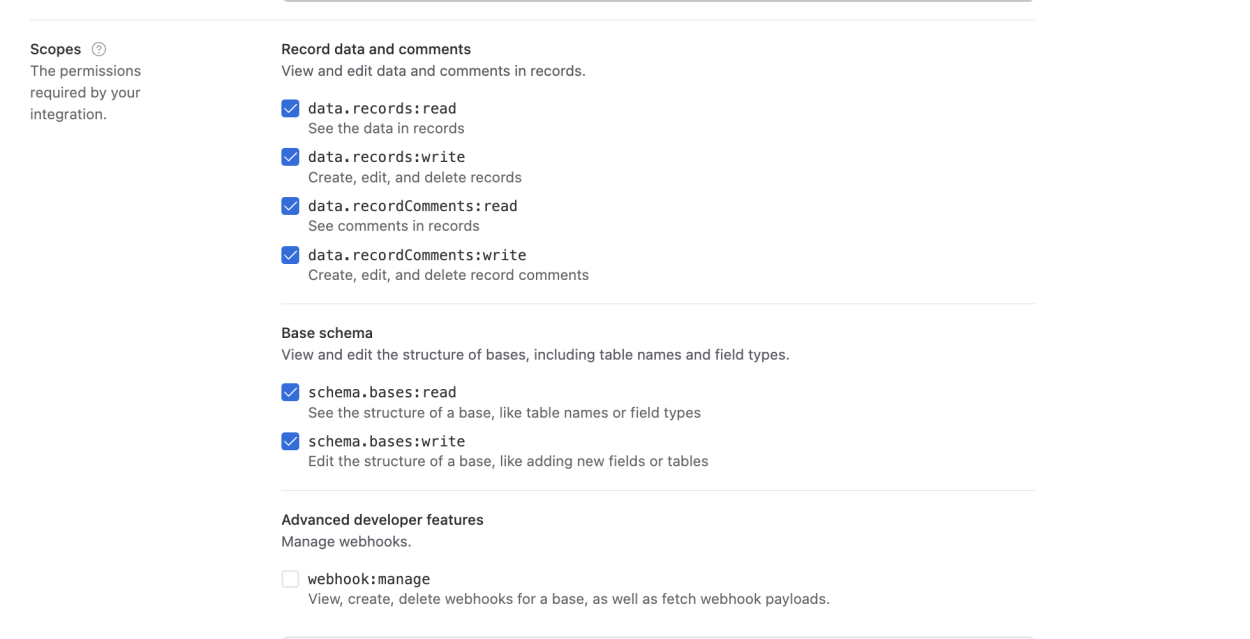The image size is (1250, 639).
Task: Uncheck the data.records:write checkbox
Action: (290, 157)
